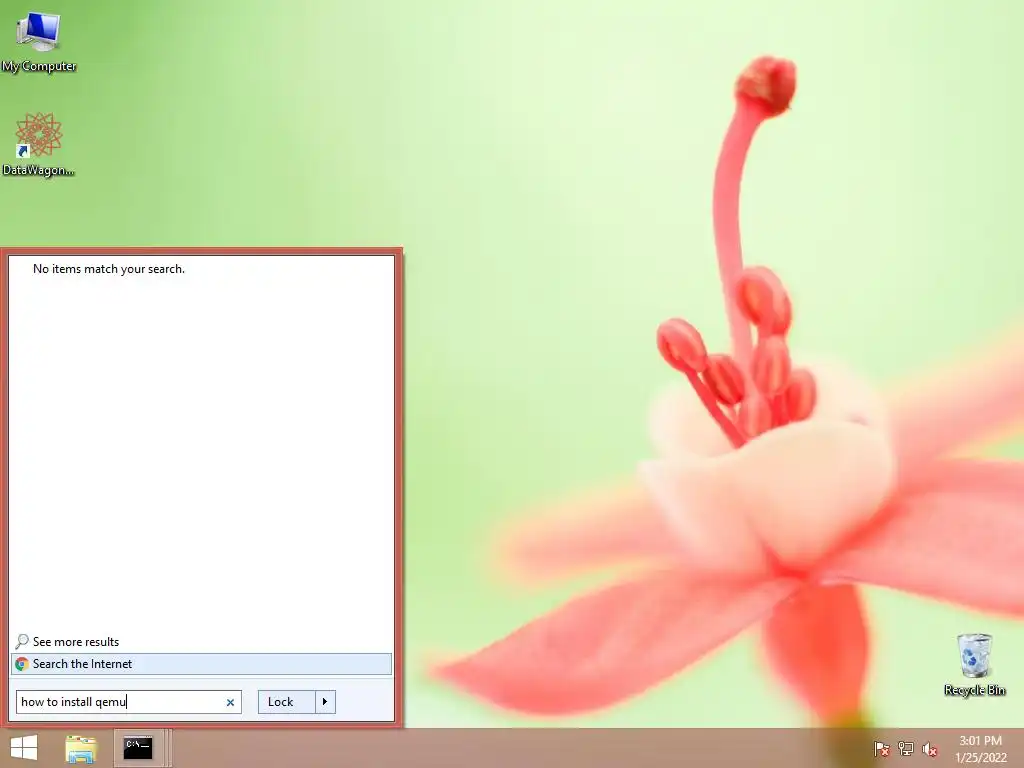Open the Recycle Bin icon
Viewport: 1024px width, 768px height.
pyautogui.click(x=974, y=664)
